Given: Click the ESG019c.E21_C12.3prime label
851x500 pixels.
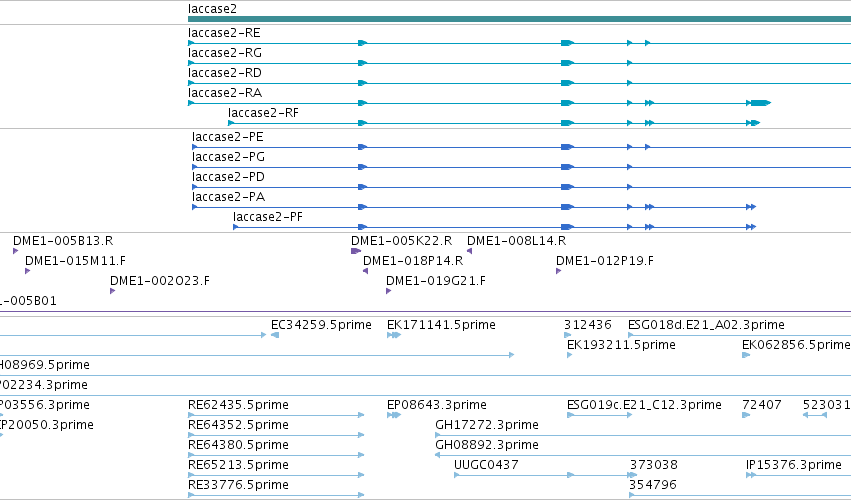Looking at the screenshot, I should tap(644, 405).
